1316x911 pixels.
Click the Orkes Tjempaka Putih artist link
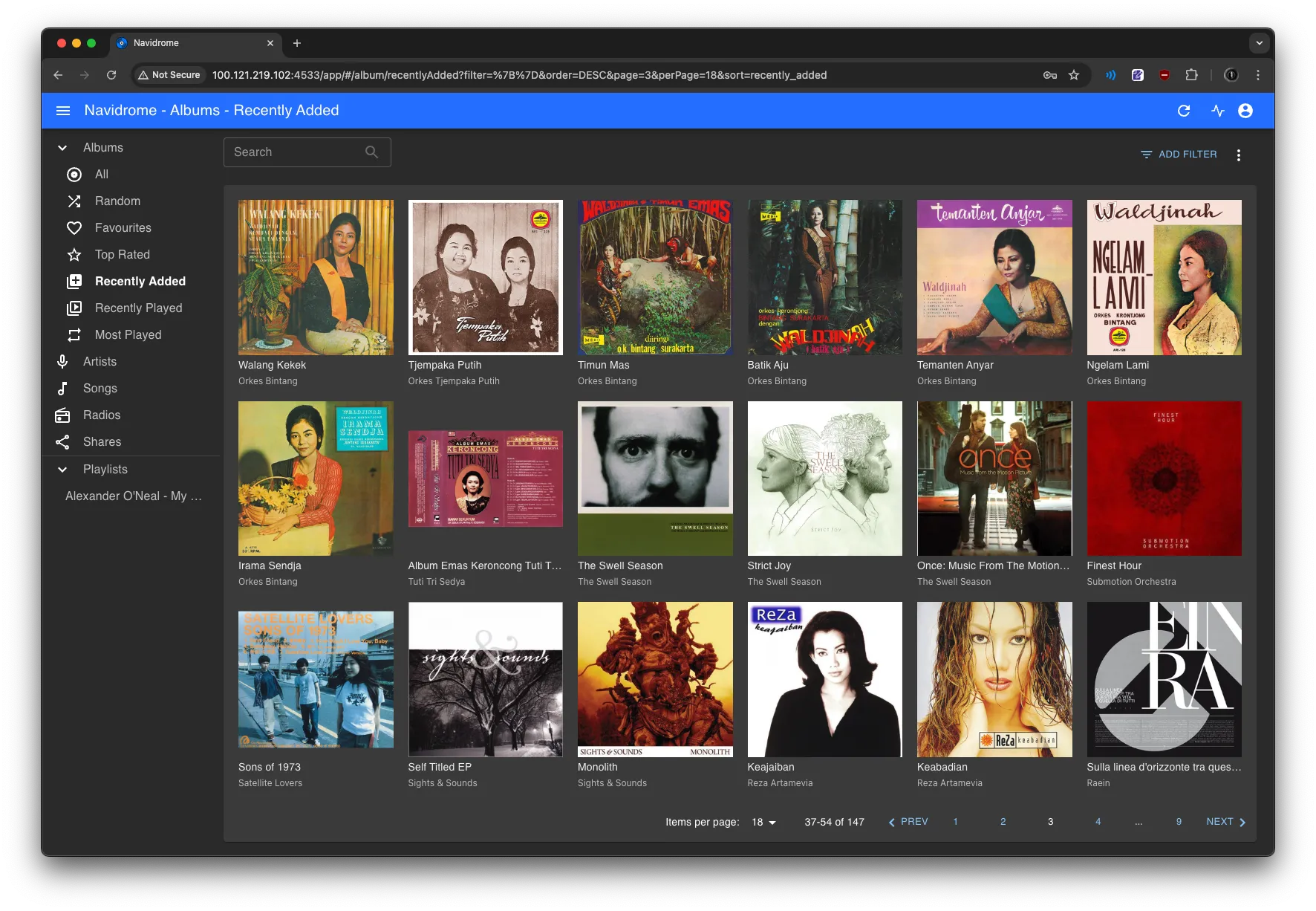(x=454, y=381)
